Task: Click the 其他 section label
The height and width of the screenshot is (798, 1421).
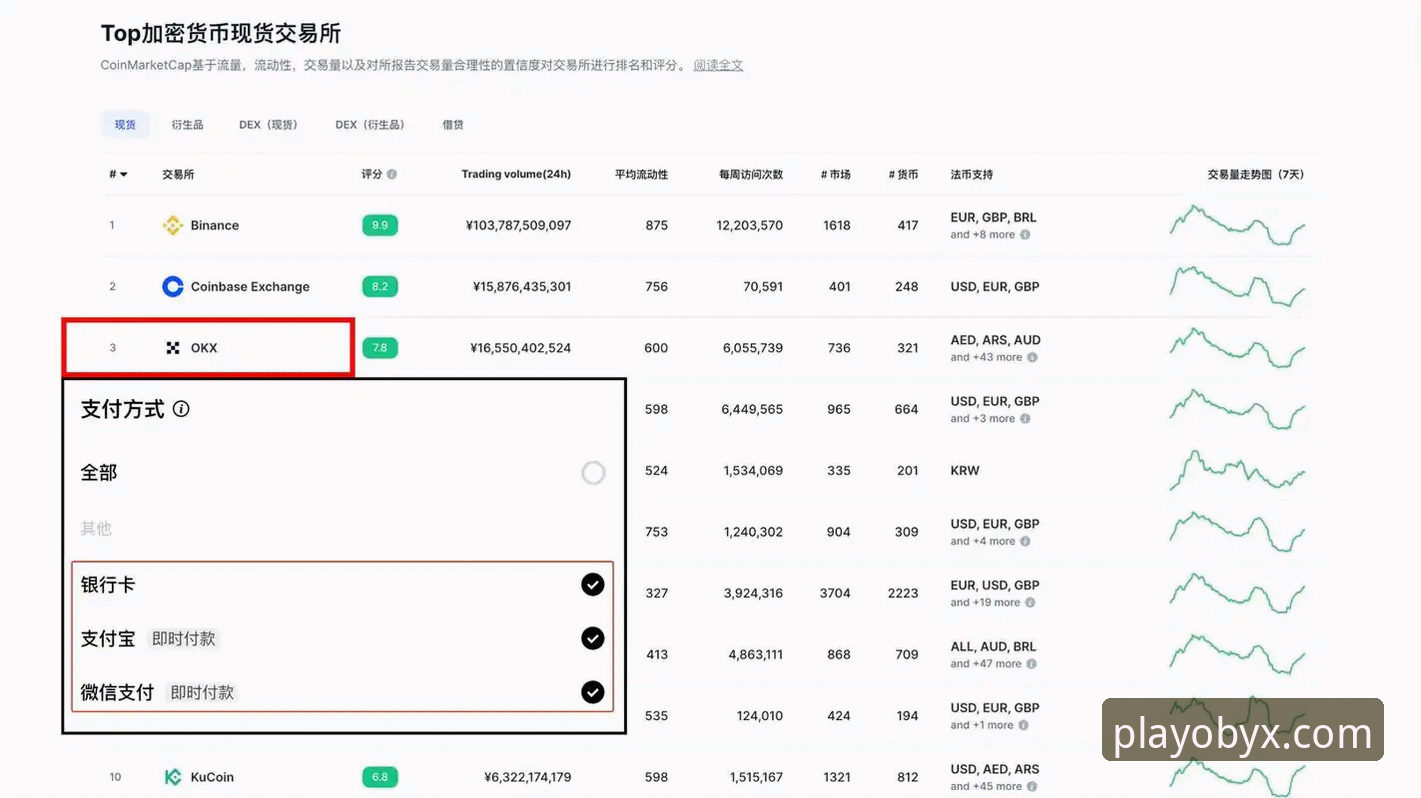Action: point(96,528)
